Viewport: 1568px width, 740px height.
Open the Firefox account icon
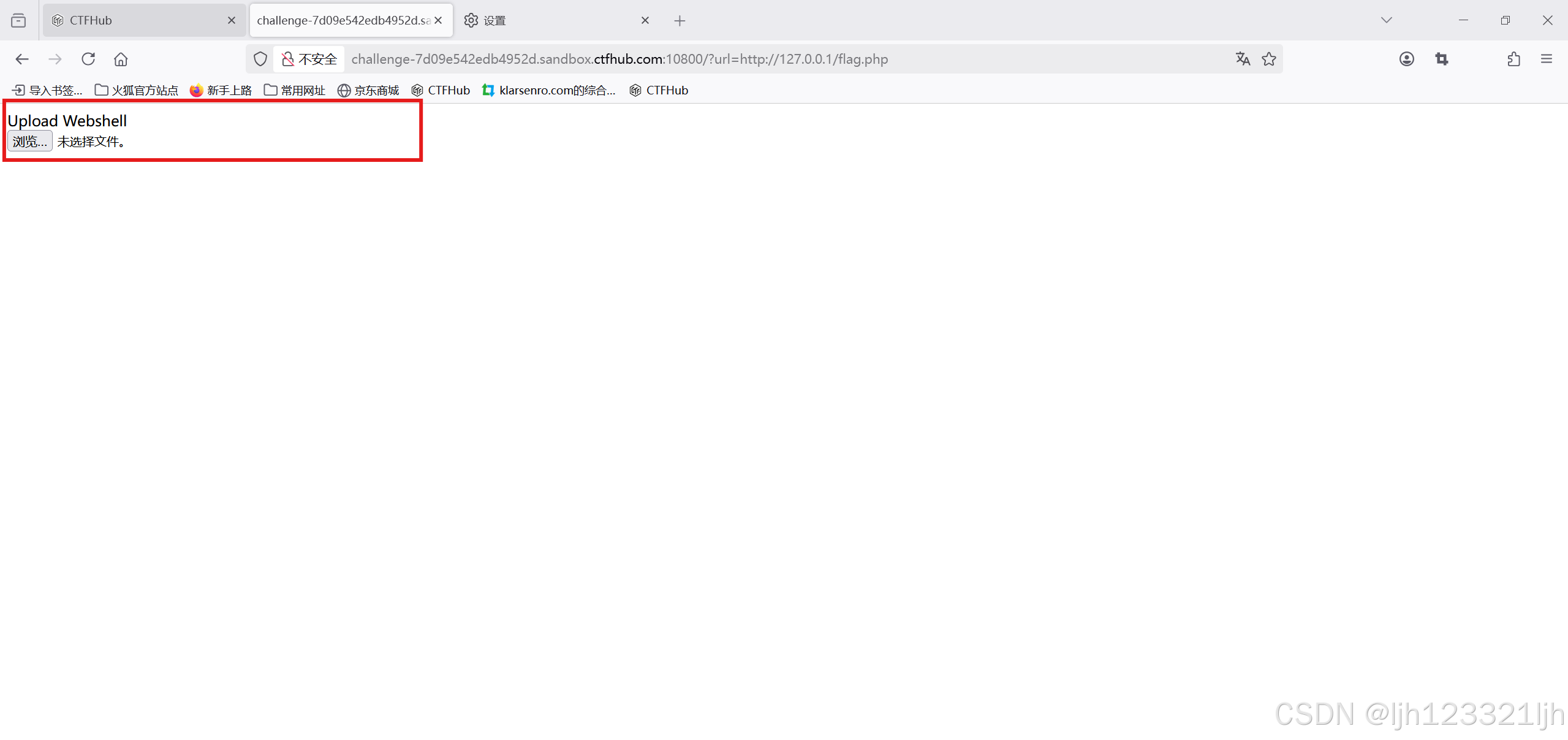click(x=1407, y=59)
